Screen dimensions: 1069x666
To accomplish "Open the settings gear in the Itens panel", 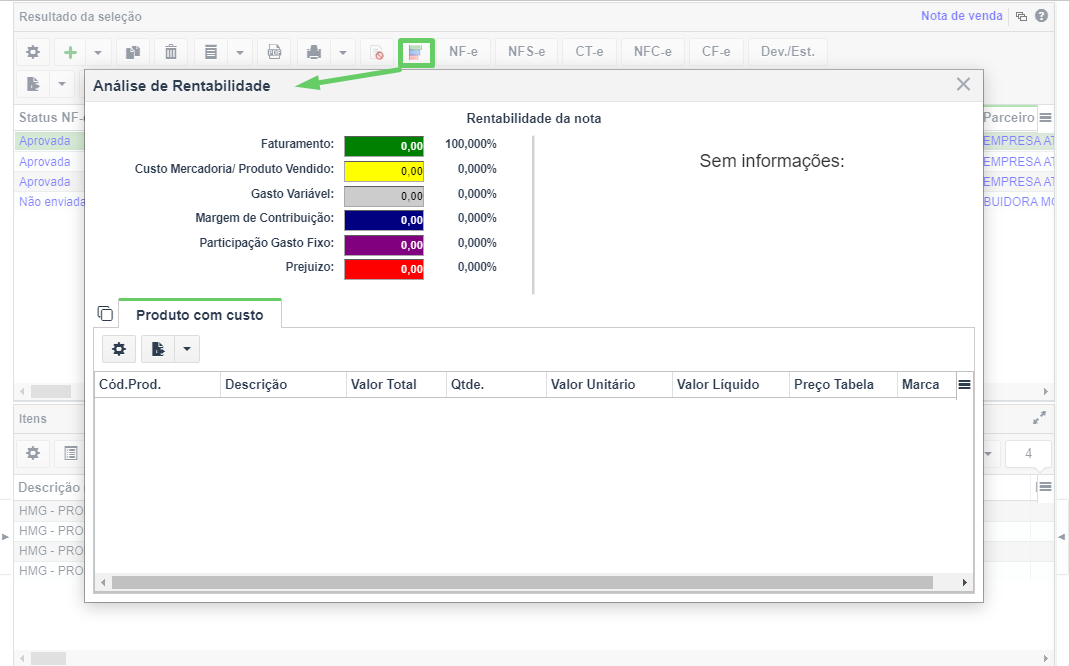I will [x=33, y=453].
